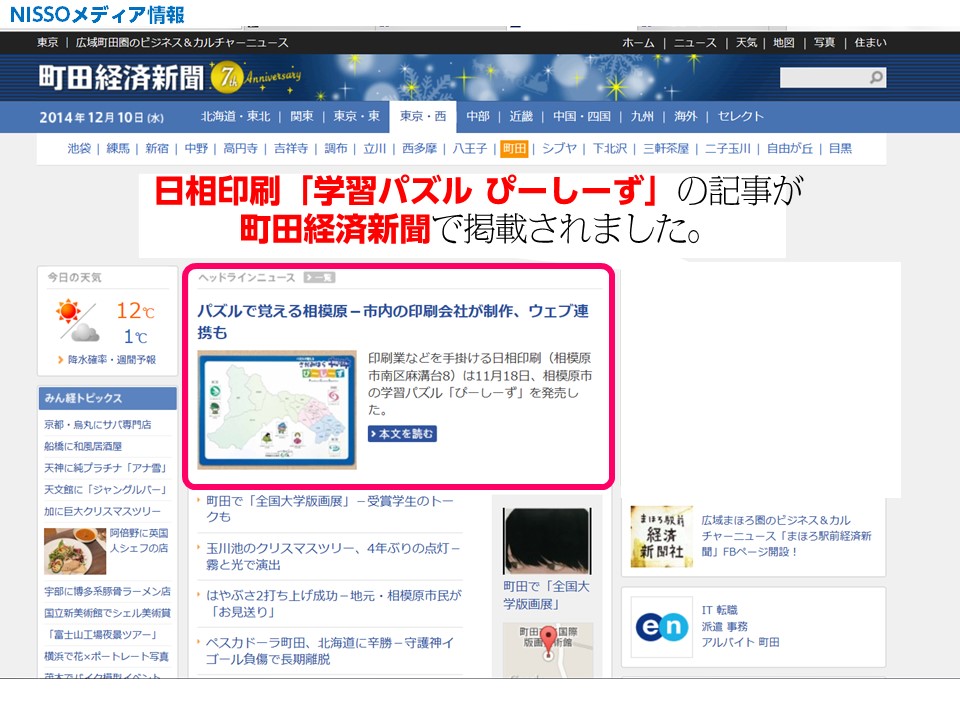This screenshot has width=960, height=720.
Task: Go to the 目黒 area link
Action: [840, 149]
